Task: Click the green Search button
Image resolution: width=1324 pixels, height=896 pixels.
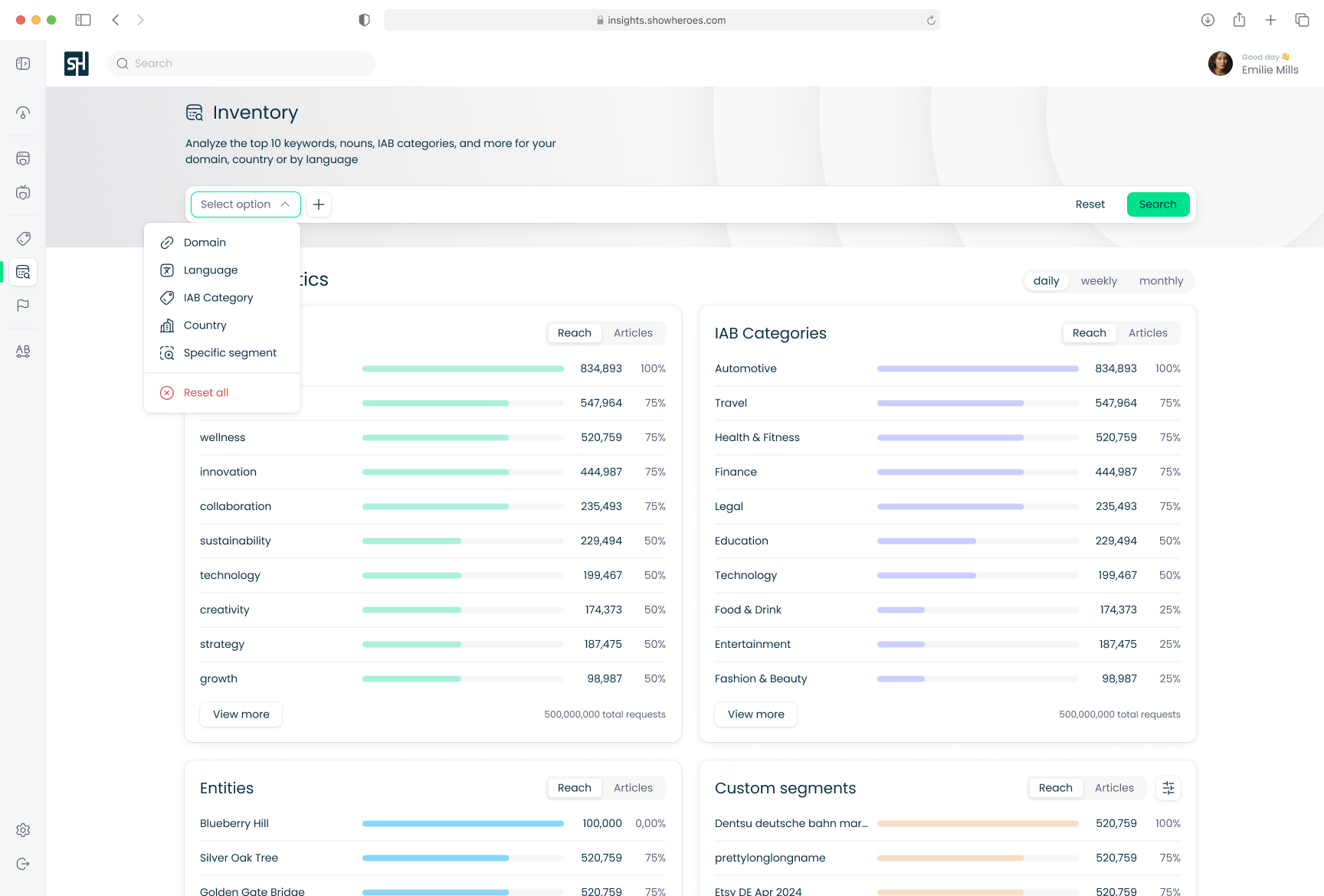Action: [1158, 204]
